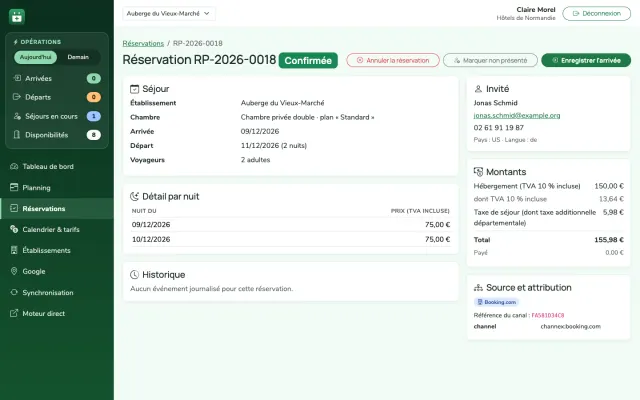
Task: Click the guest name Jonas Schmid
Action: [x=495, y=103]
